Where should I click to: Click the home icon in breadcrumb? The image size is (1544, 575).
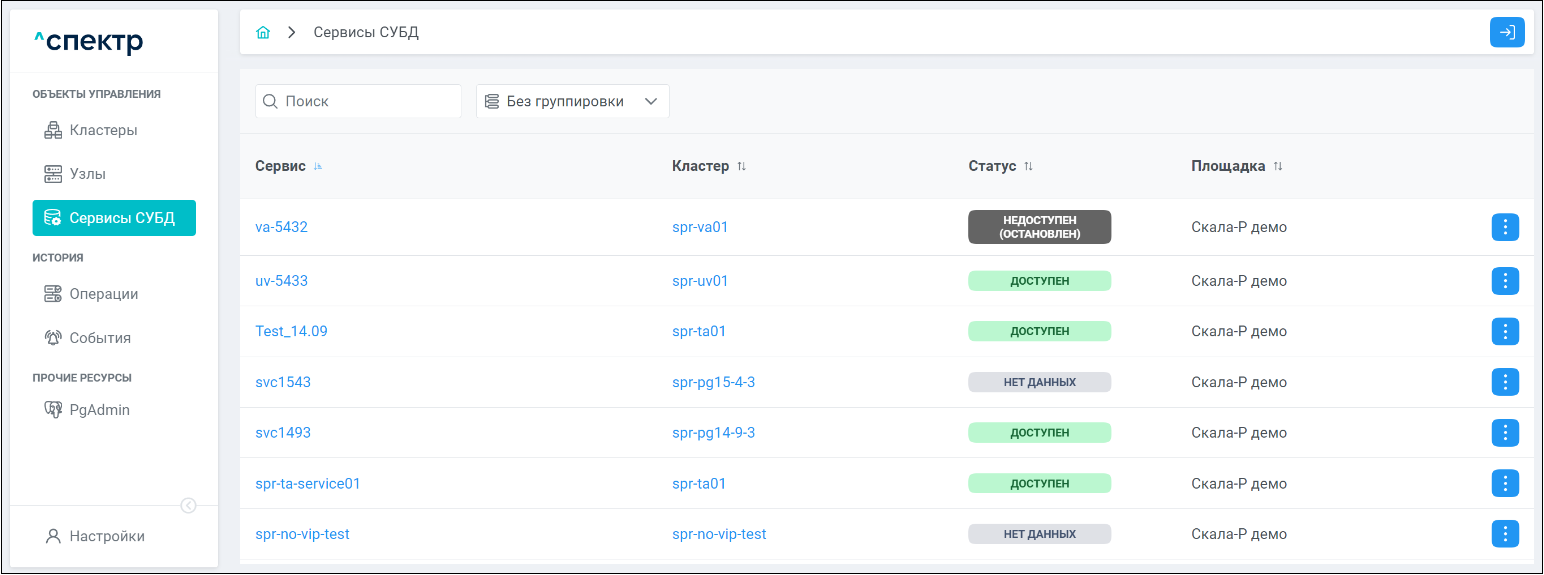(x=263, y=33)
